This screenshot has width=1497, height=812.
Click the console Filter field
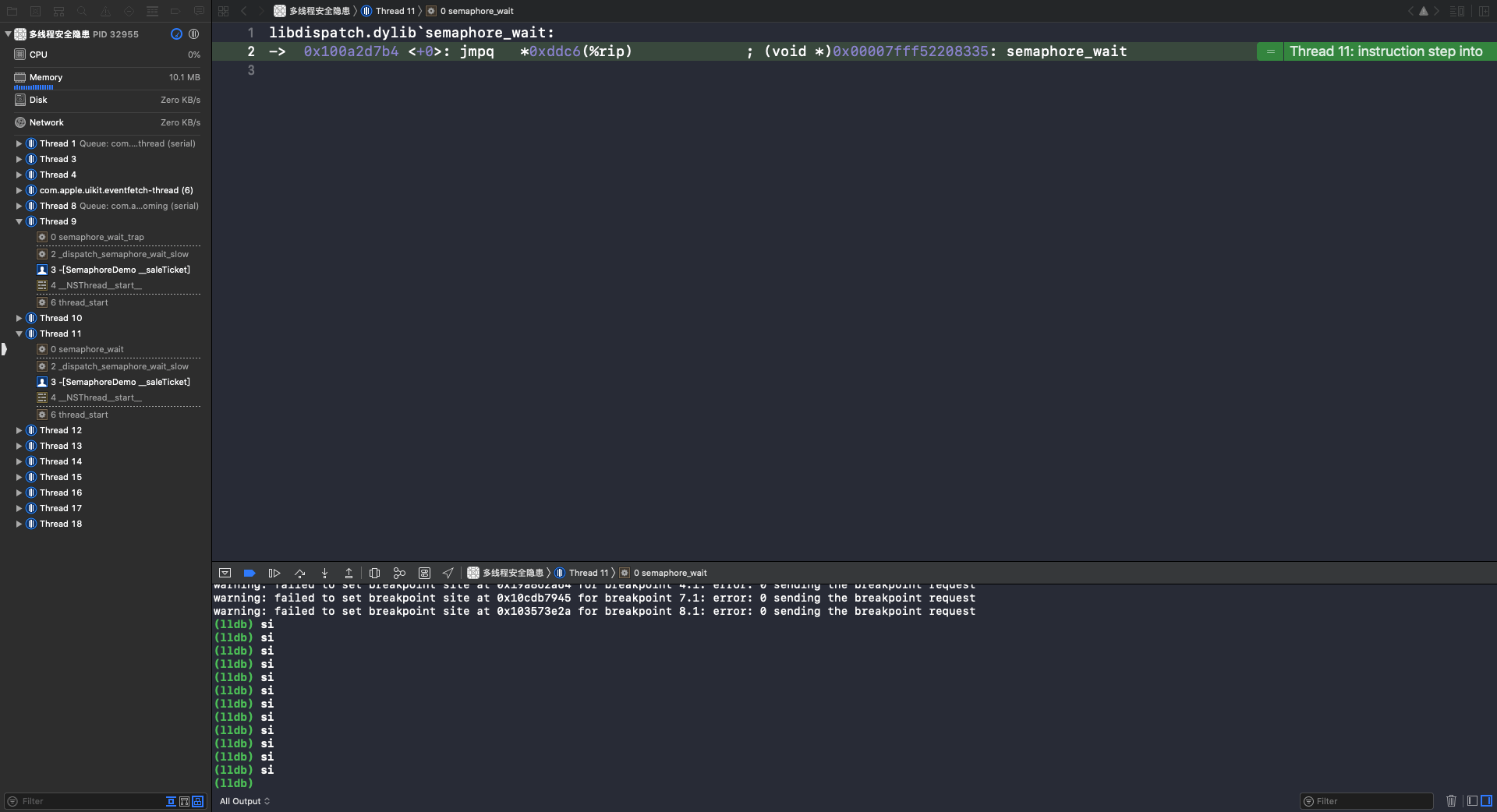(x=1367, y=801)
